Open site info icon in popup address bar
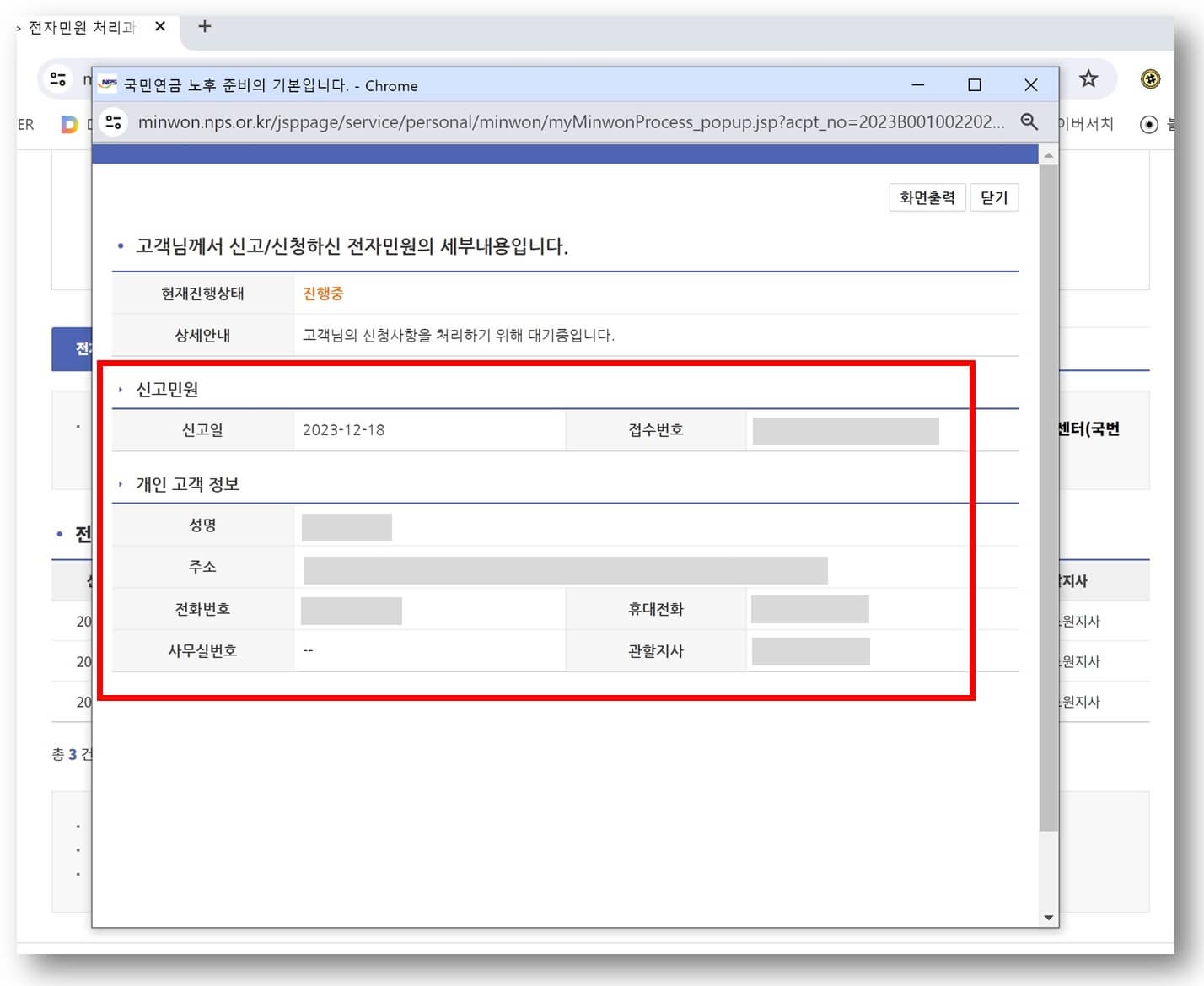Viewport: 1204px width, 986px height. coord(114,121)
